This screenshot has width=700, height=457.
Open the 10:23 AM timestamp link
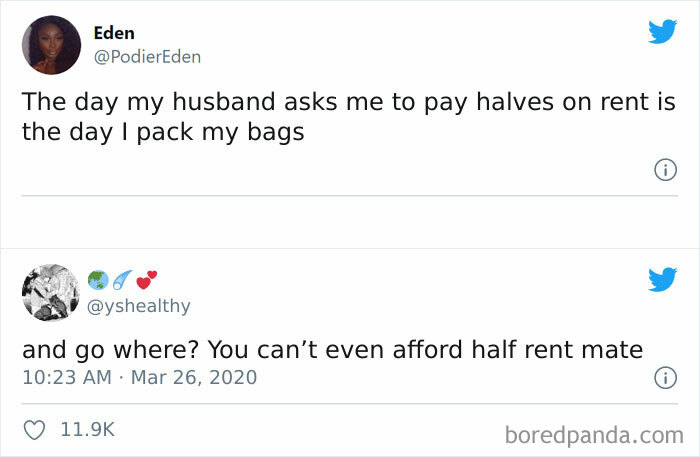pyautogui.click(x=67, y=378)
